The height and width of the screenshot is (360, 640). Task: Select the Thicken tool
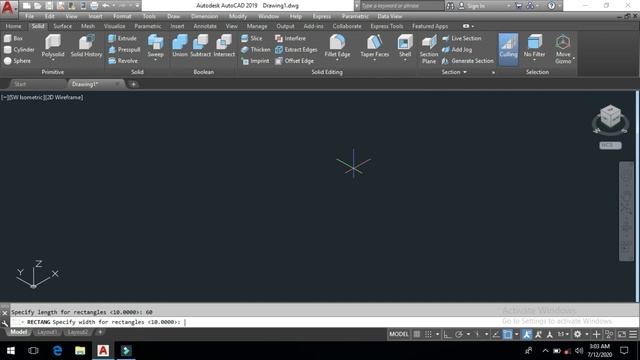click(x=256, y=50)
